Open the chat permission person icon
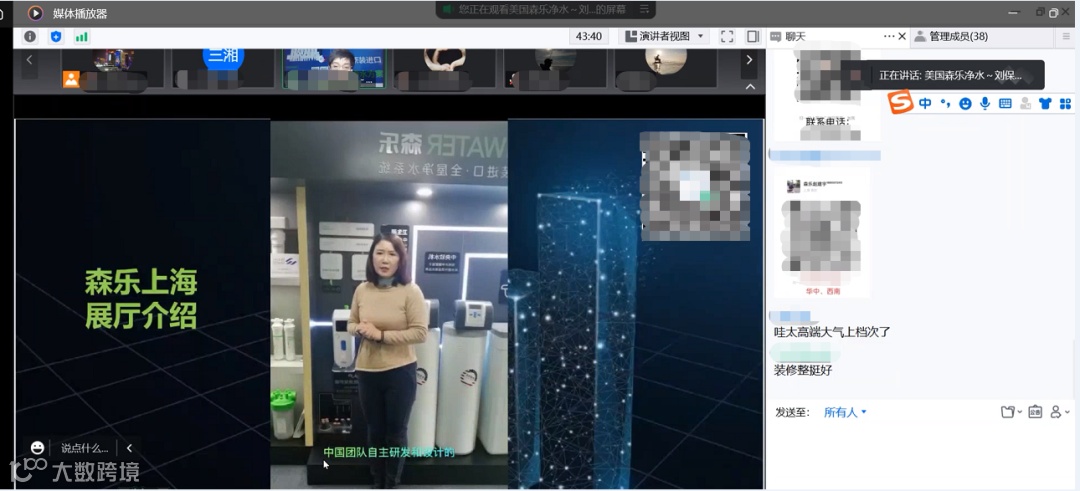The height and width of the screenshot is (491, 1080). click(x=1056, y=412)
